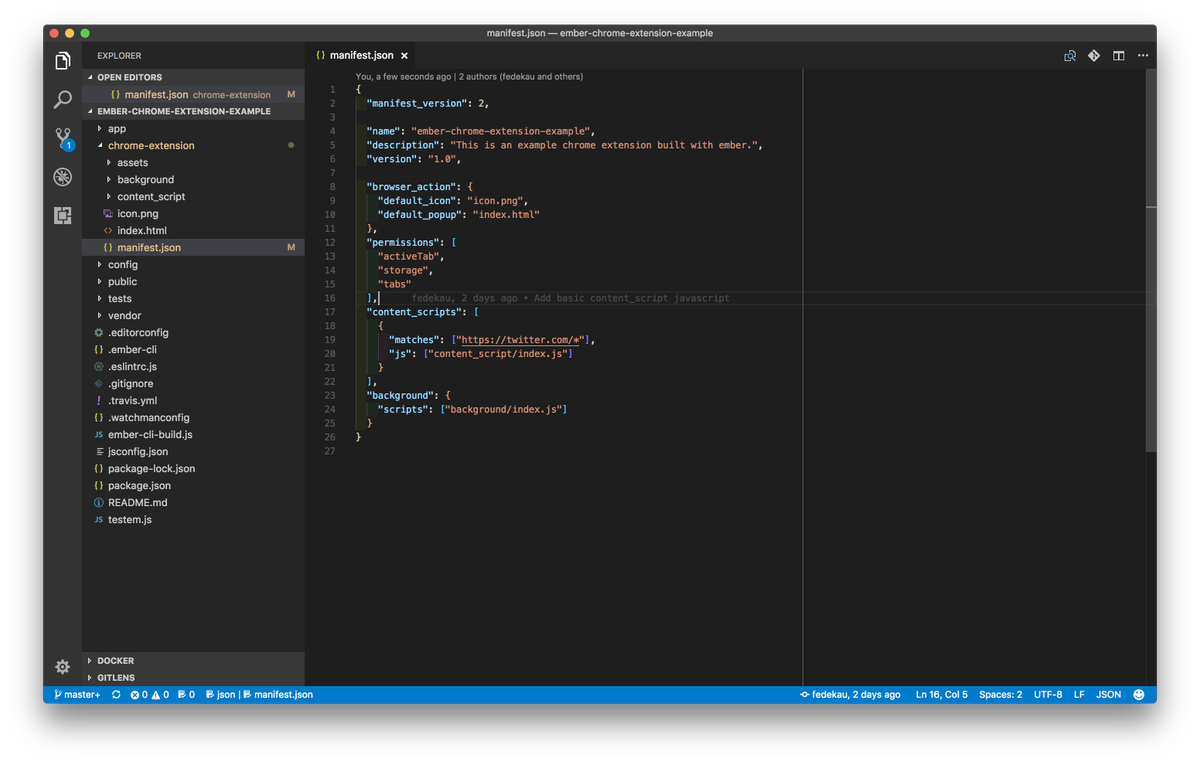Open the jsconfig.json file
Viewport: 1200px width, 765px height.
pos(193,452)
